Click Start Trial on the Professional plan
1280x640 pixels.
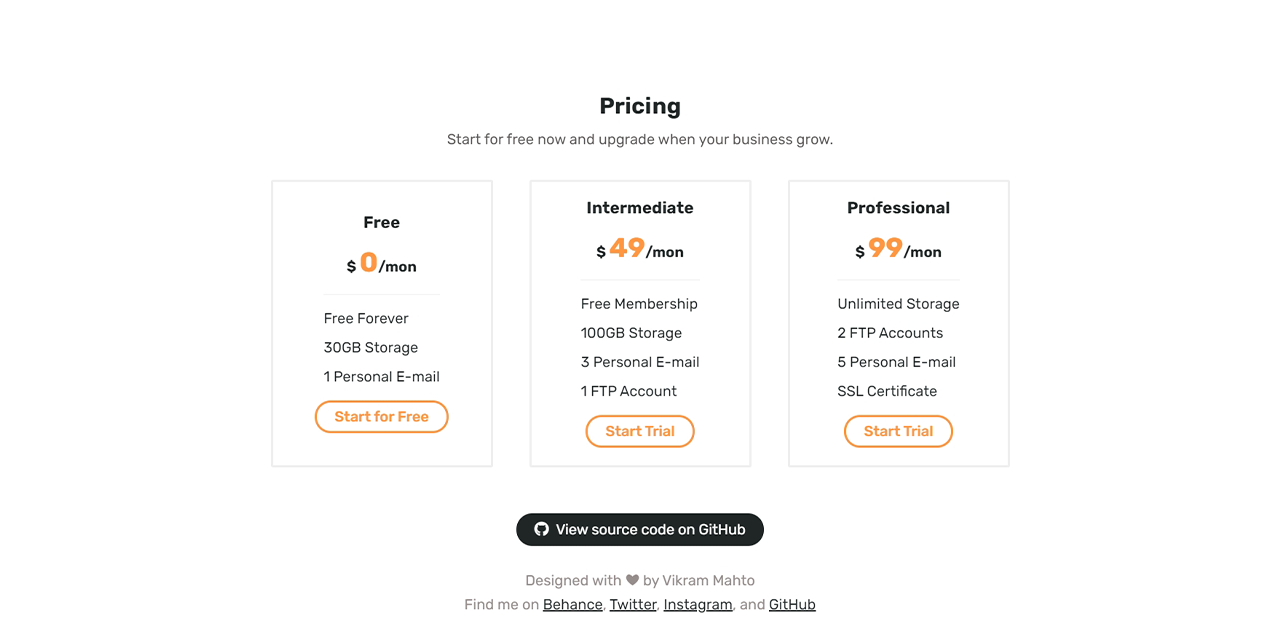click(898, 431)
